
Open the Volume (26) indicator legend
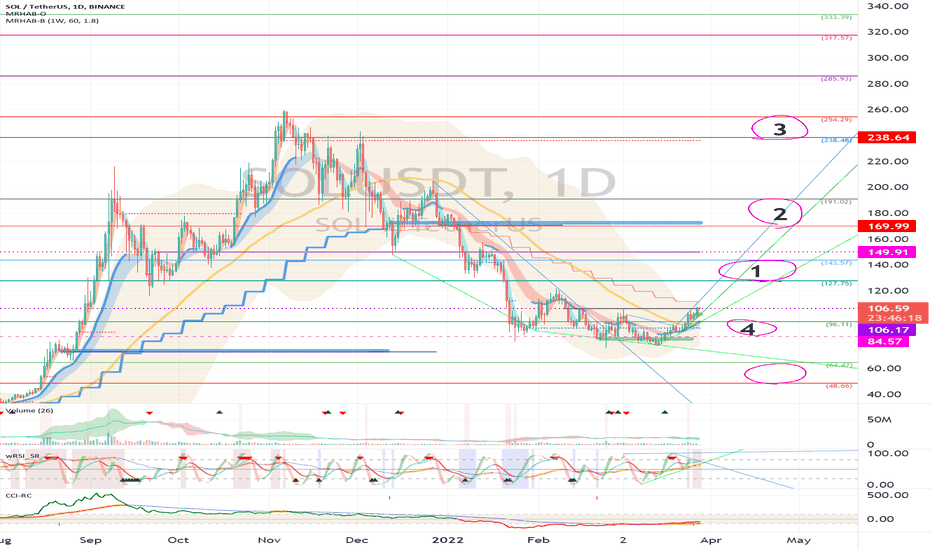29,411
